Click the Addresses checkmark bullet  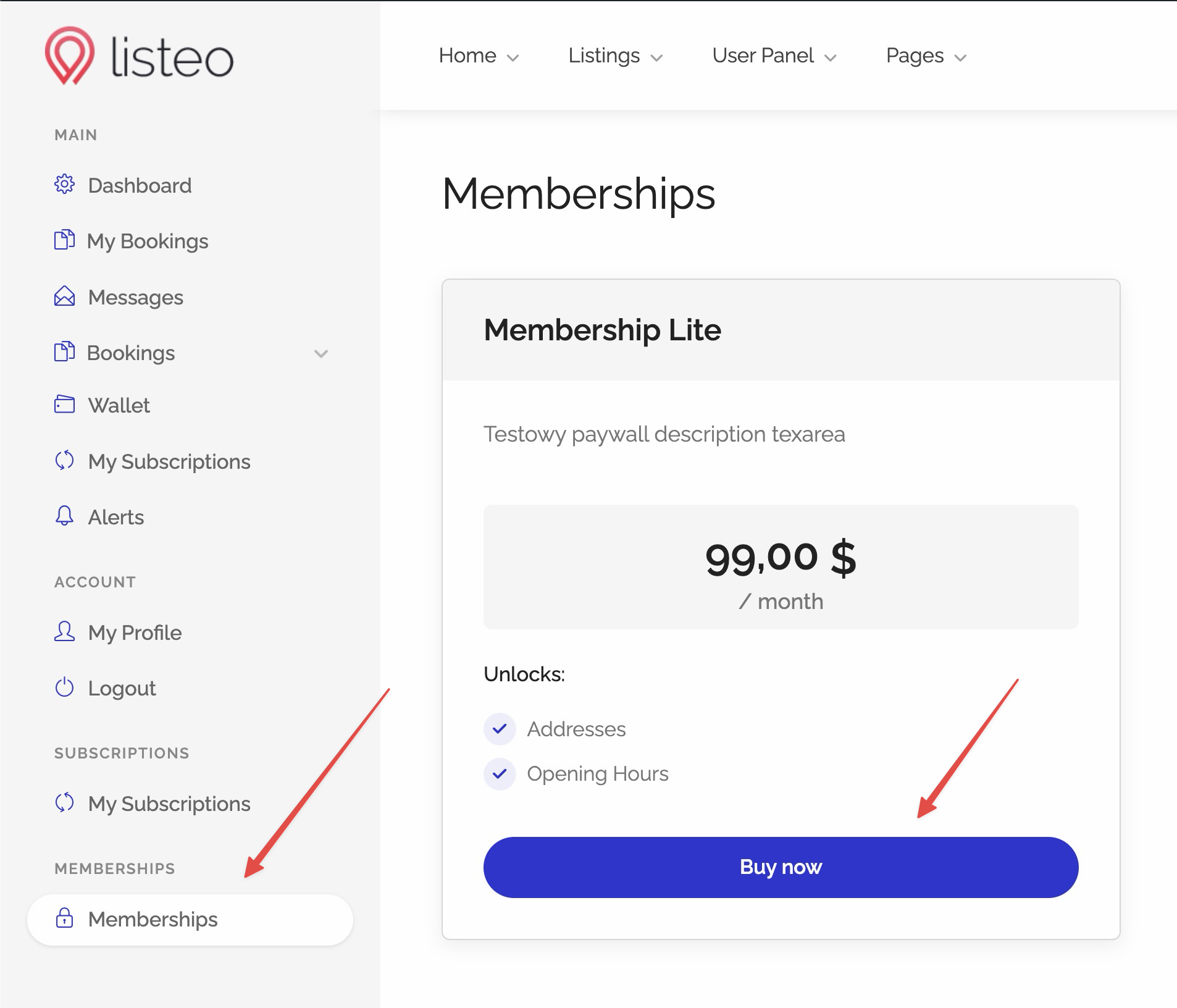pyautogui.click(x=500, y=729)
